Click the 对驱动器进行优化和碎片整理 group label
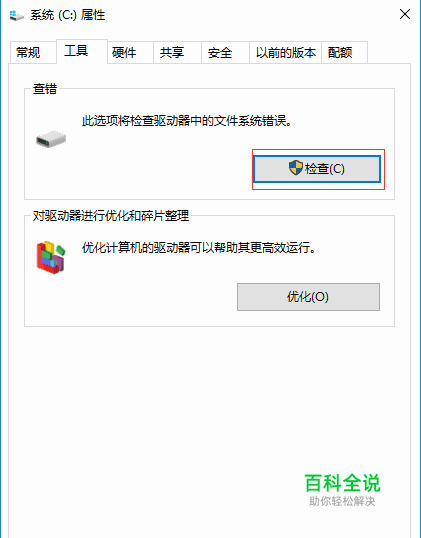 (x=111, y=216)
